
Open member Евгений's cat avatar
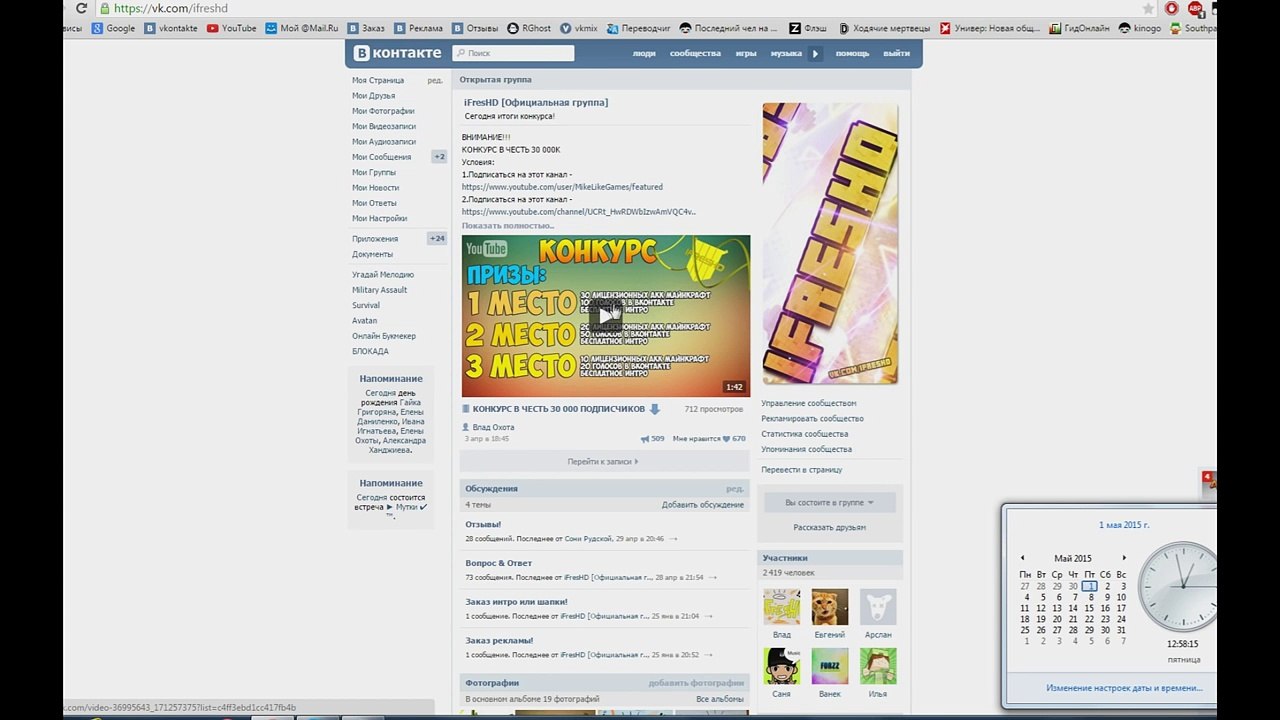click(830, 607)
